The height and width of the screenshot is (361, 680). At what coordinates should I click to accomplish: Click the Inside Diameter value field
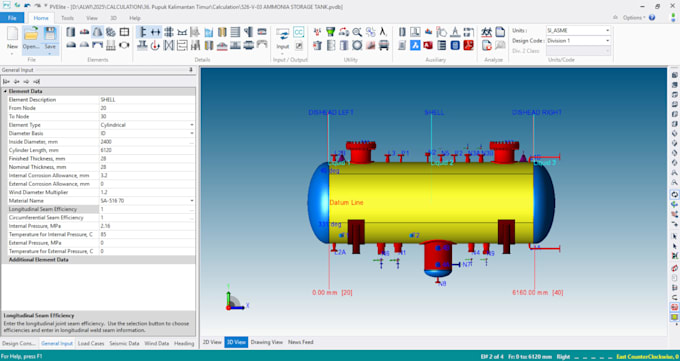[147, 142]
